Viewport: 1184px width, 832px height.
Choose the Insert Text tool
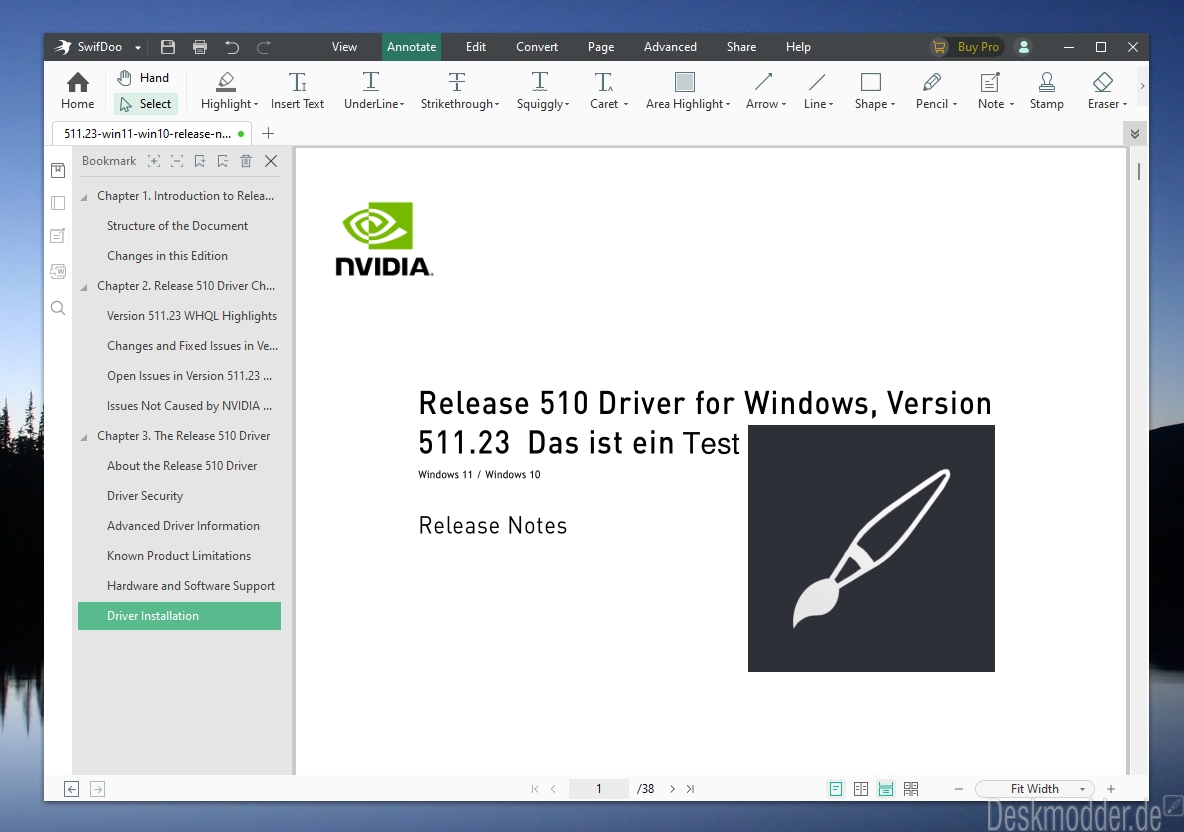click(298, 91)
